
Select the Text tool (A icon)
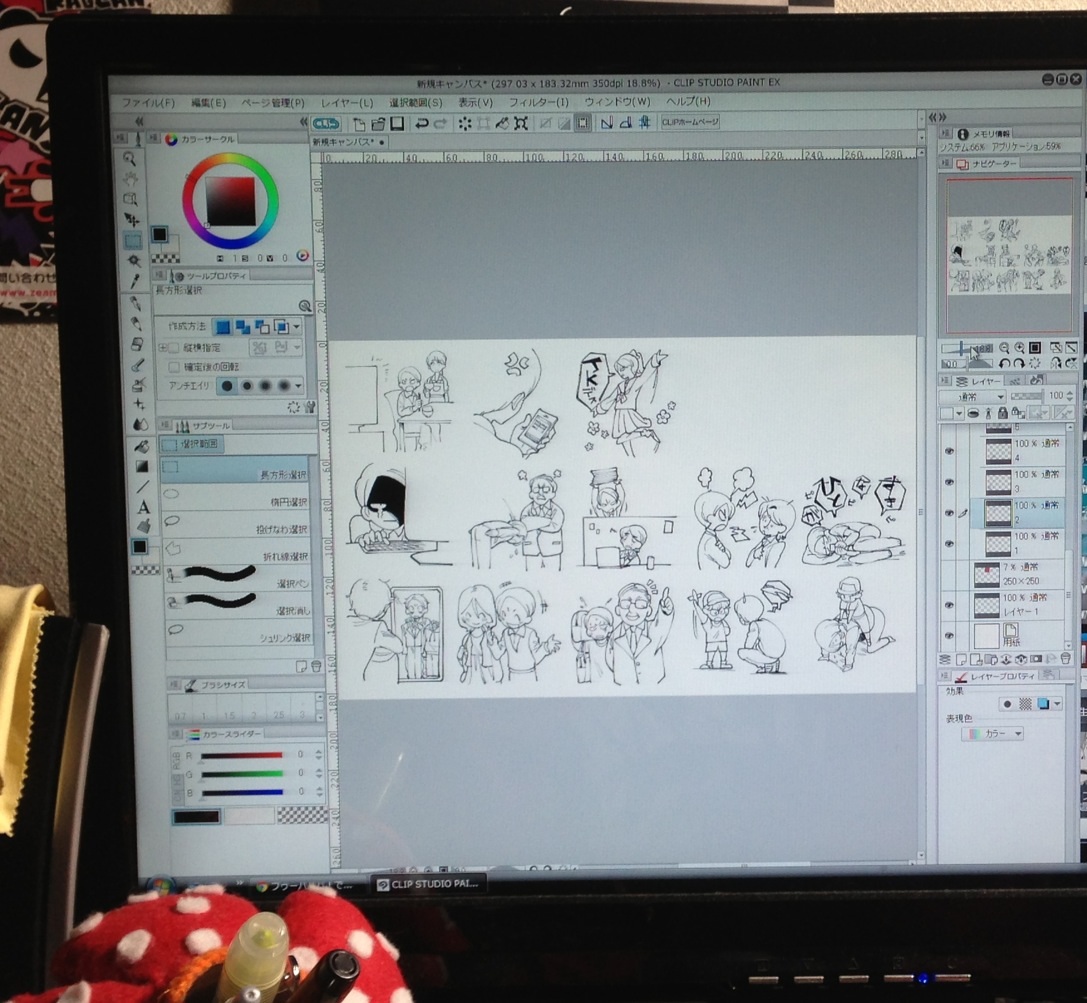[x=143, y=507]
